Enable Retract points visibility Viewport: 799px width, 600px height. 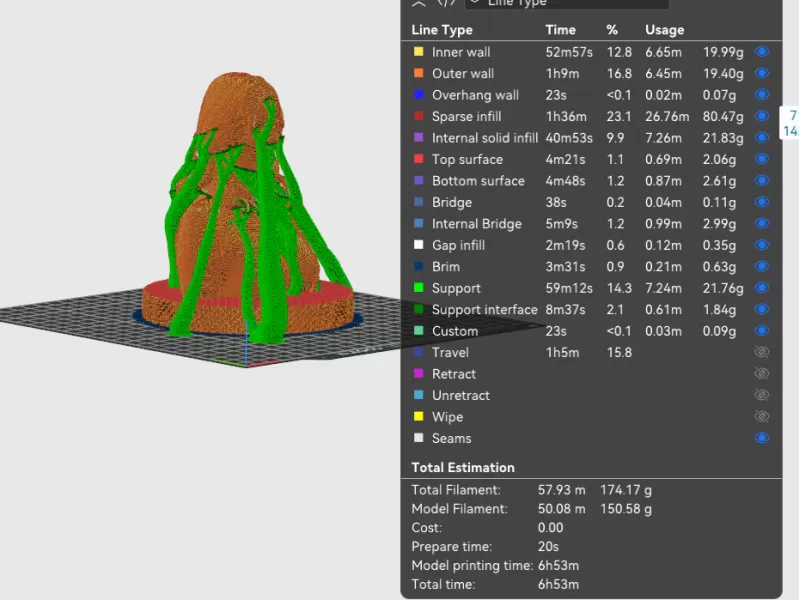point(762,374)
